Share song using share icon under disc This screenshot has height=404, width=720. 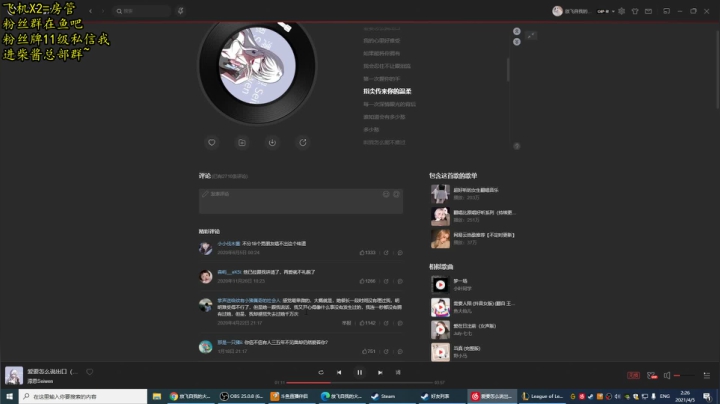(303, 143)
